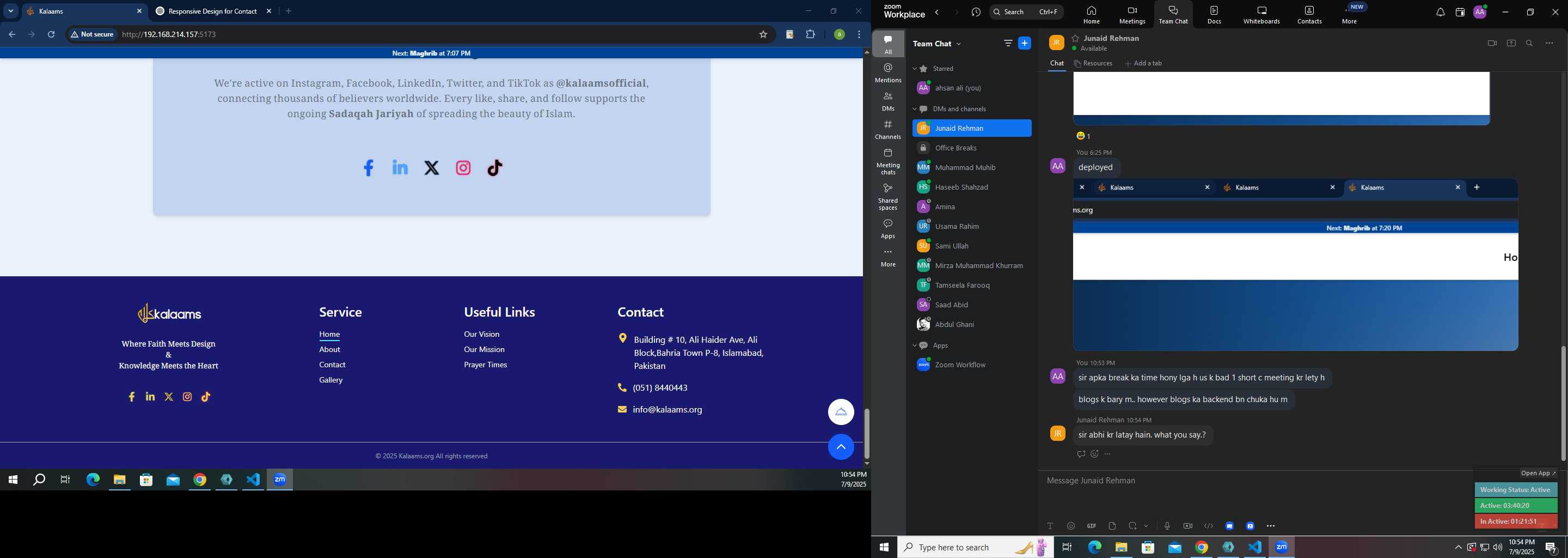Open the Gallery footer link
The height and width of the screenshot is (558, 1568).
point(331,380)
